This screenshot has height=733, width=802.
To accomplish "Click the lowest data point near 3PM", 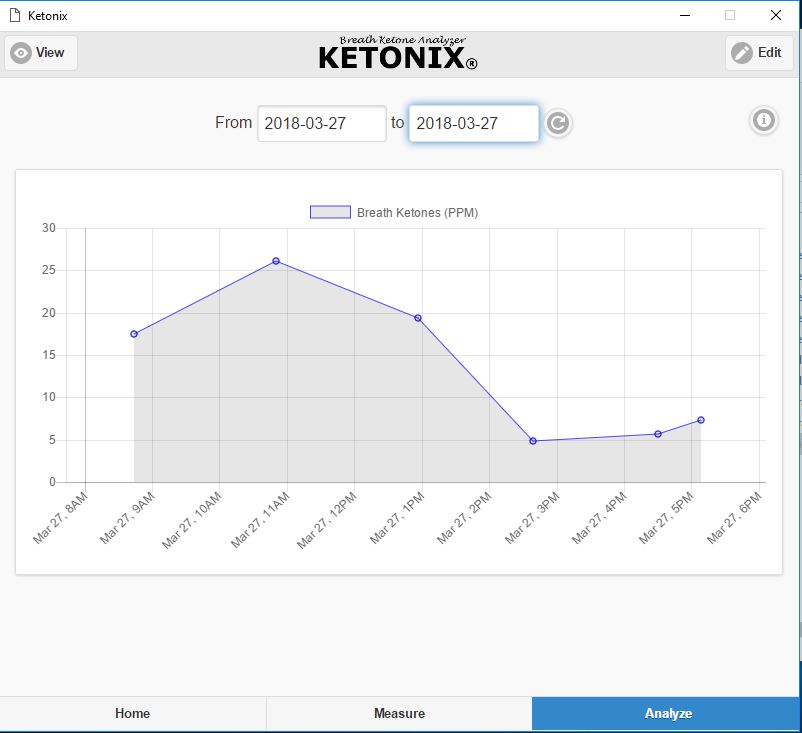I will click(533, 441).
